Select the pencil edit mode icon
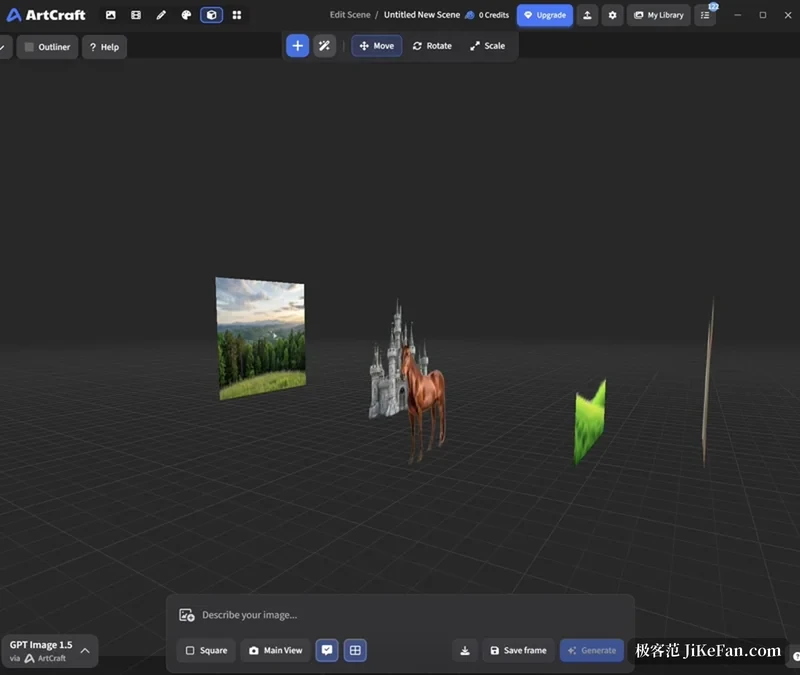This screenshot has width=800, height=675. click(161, 15)
